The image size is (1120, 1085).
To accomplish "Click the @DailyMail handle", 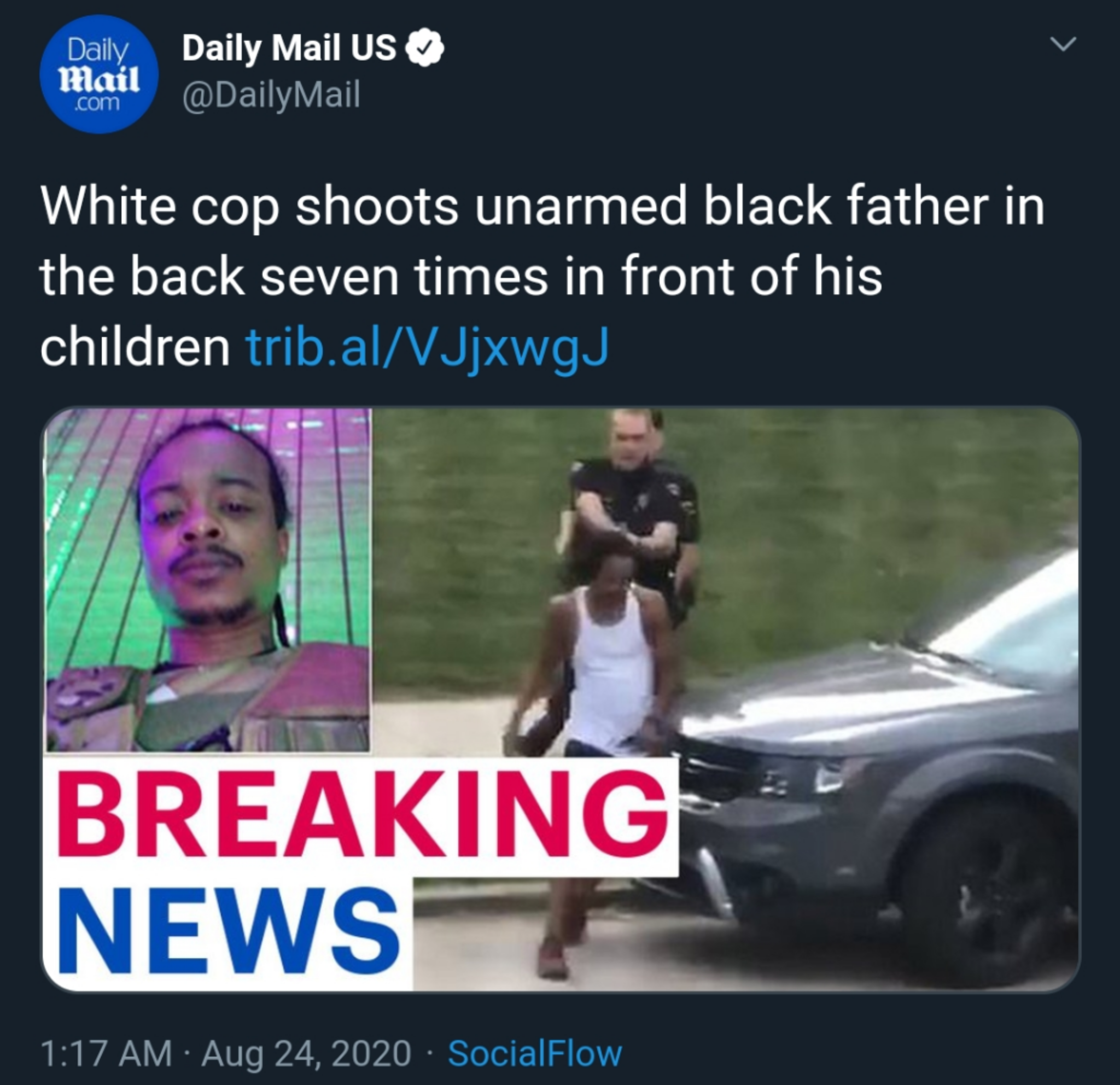I will [x=271, y=95].
